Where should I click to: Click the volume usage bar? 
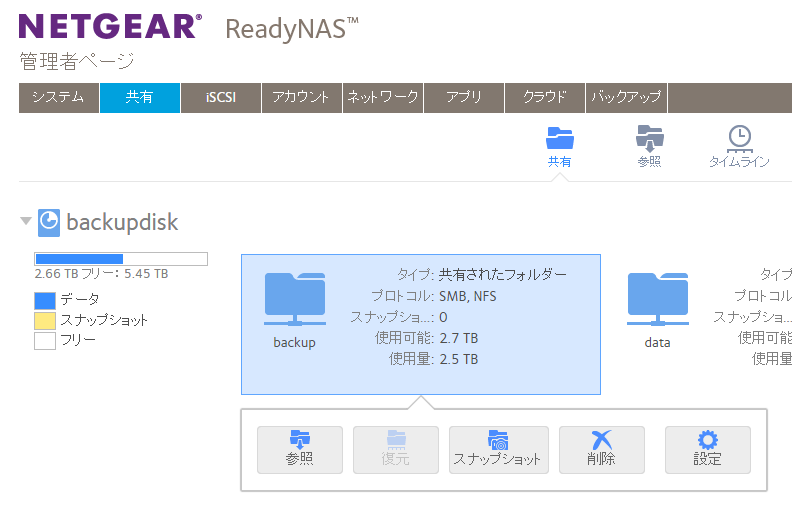coord(121,259)
